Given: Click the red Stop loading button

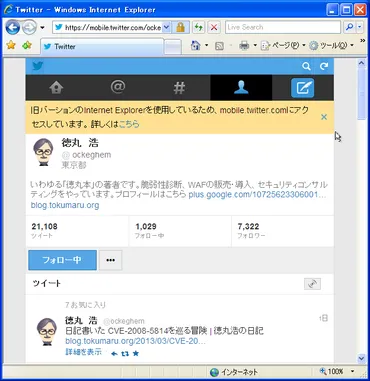Looking at the screenshot, I should [x=214, y=28].
